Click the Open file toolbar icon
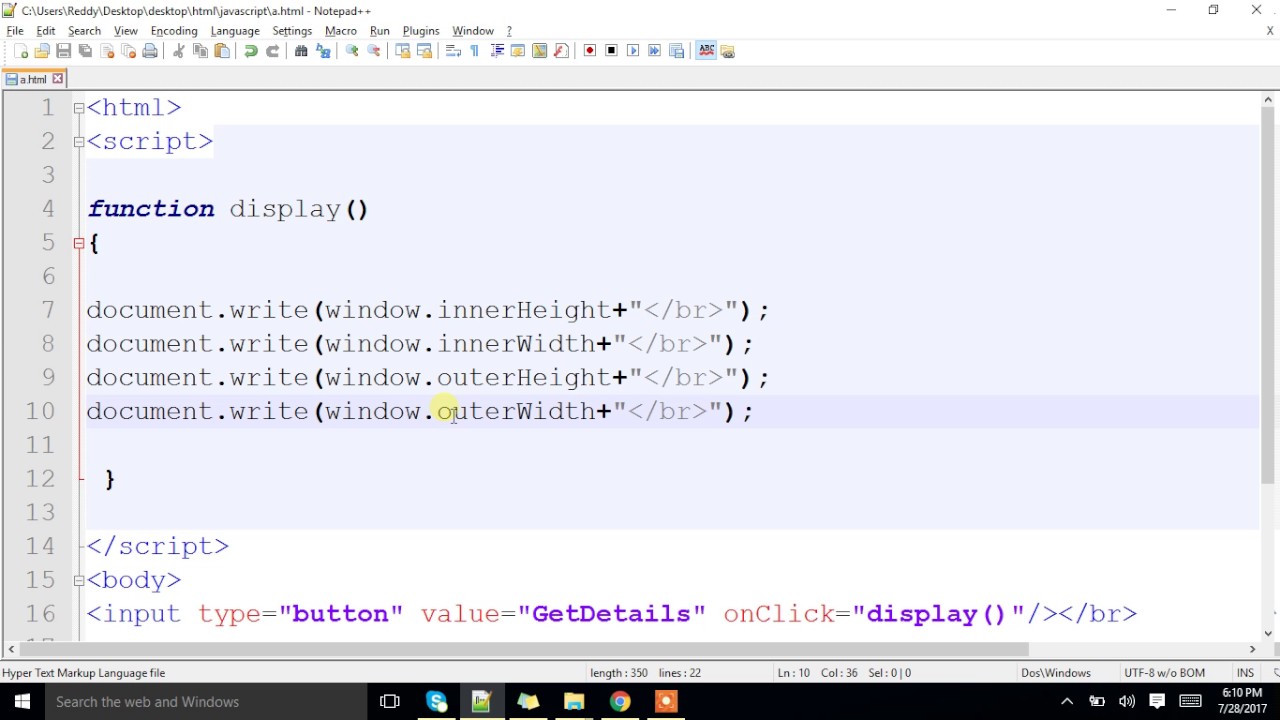 point(41,51)
